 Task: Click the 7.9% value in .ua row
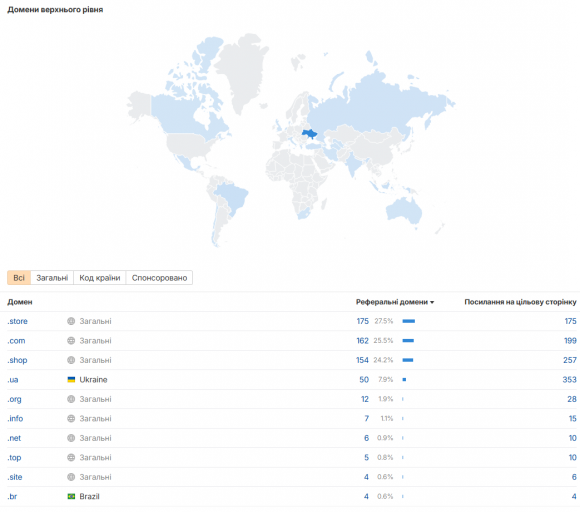click(x=385, y=380)
